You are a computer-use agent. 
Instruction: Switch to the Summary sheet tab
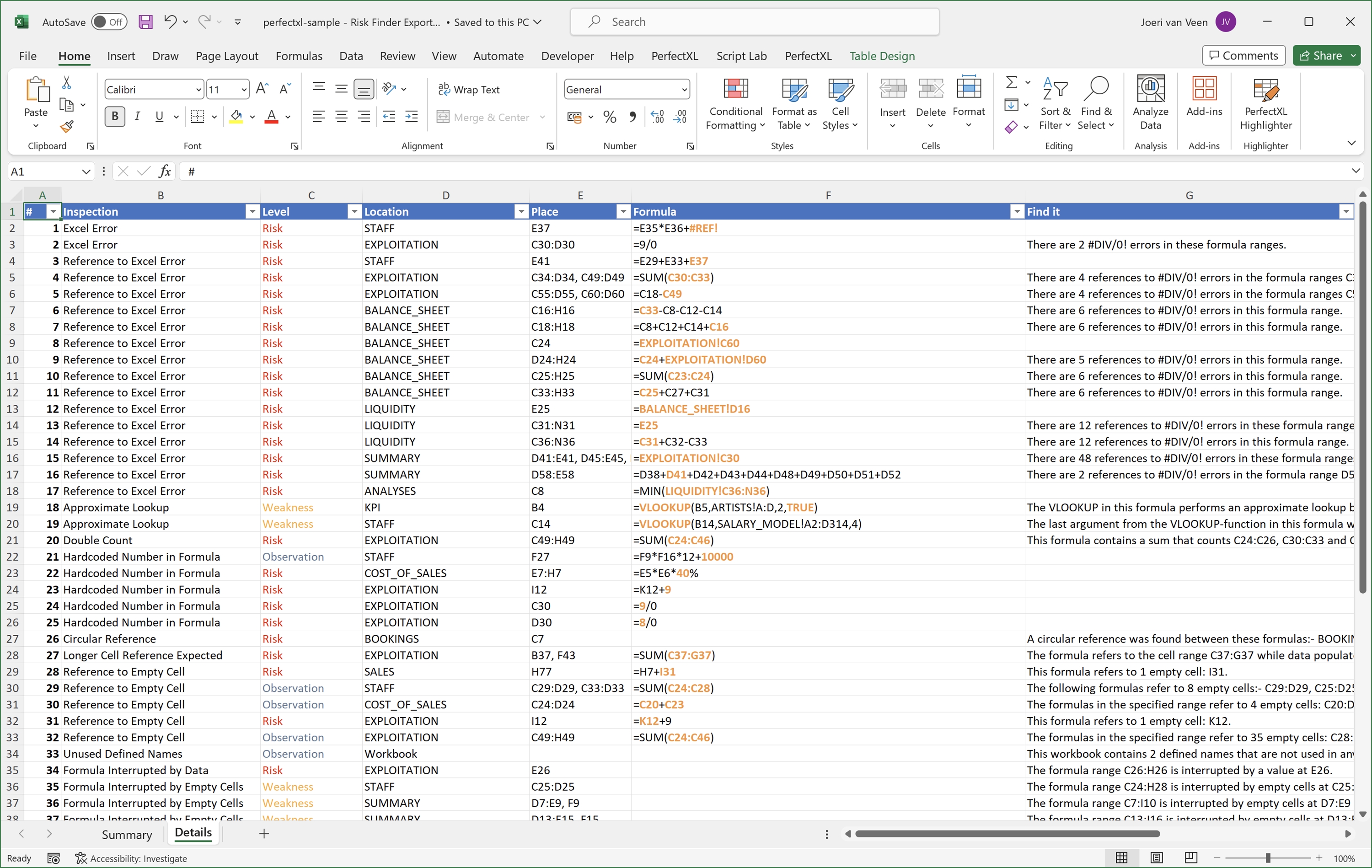(127, 834)
